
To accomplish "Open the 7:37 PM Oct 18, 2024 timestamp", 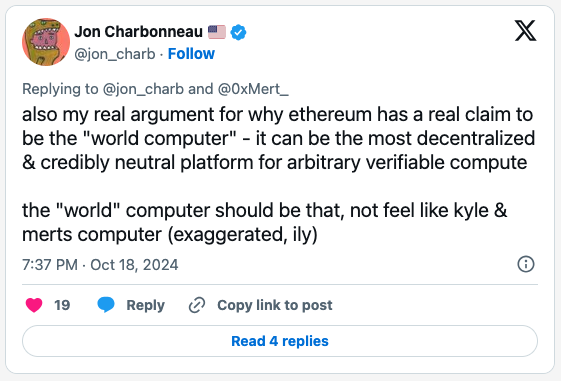I will click(x=100, y=265).
